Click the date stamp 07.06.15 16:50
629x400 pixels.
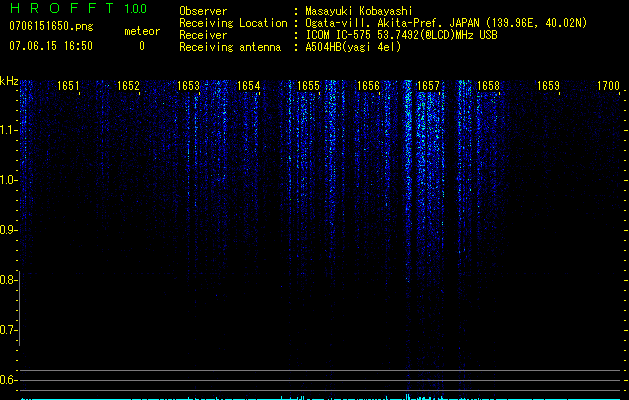[51, 46]
